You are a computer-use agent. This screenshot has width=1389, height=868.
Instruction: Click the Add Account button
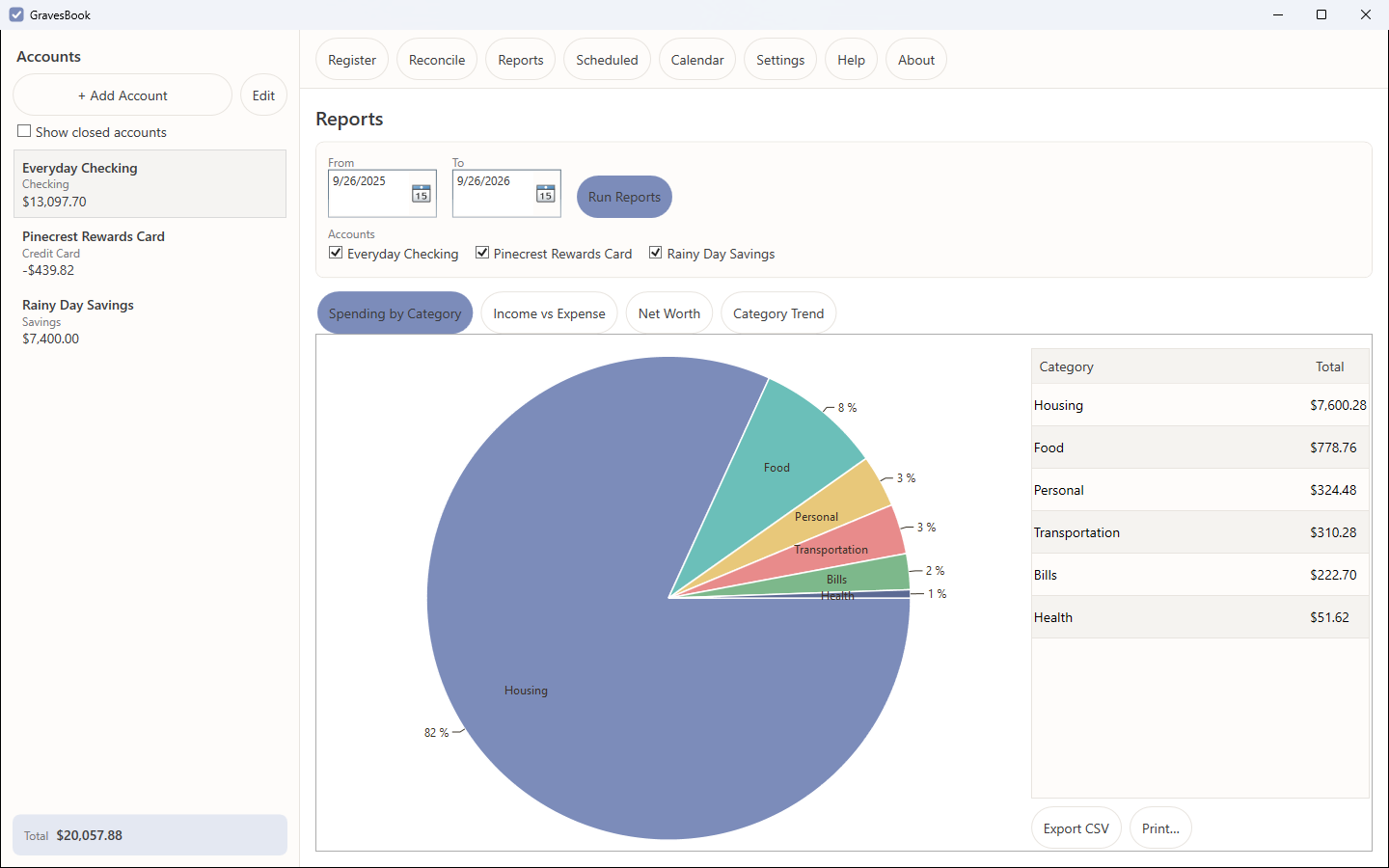[x=123, y=95]
